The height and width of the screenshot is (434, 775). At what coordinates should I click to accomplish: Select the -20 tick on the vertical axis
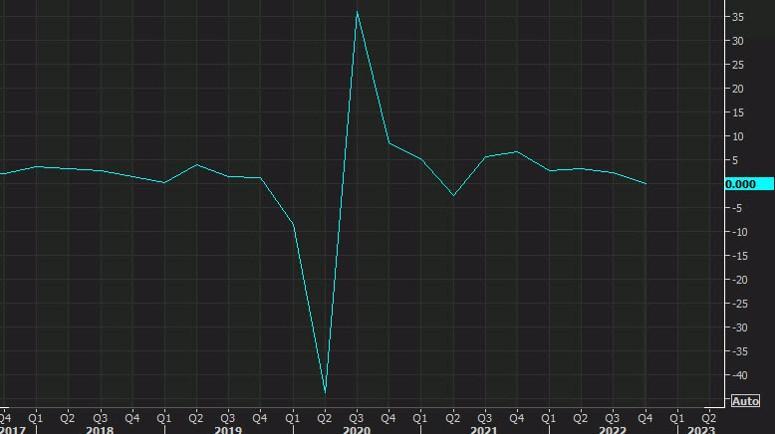(x=736, y=280)
